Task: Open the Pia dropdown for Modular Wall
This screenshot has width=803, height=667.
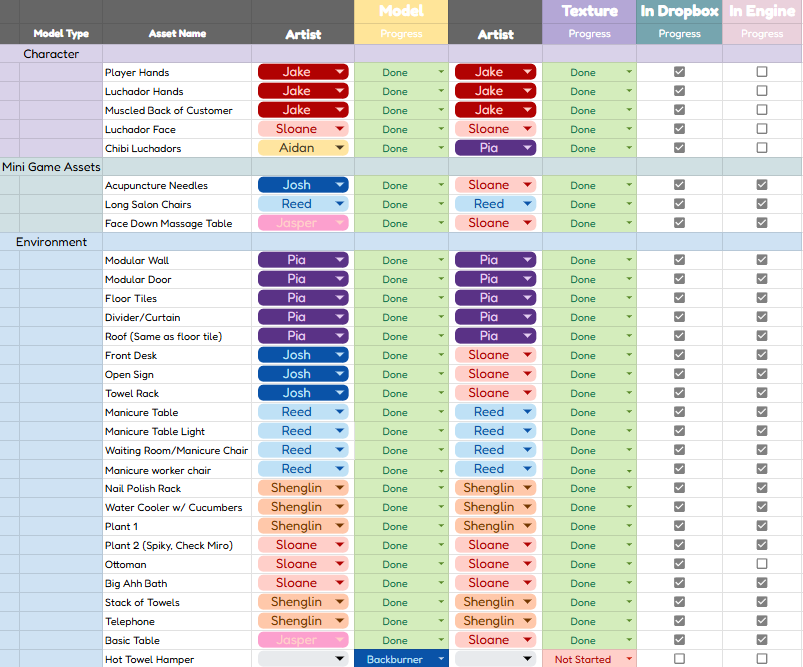Action: click(302, 260)
